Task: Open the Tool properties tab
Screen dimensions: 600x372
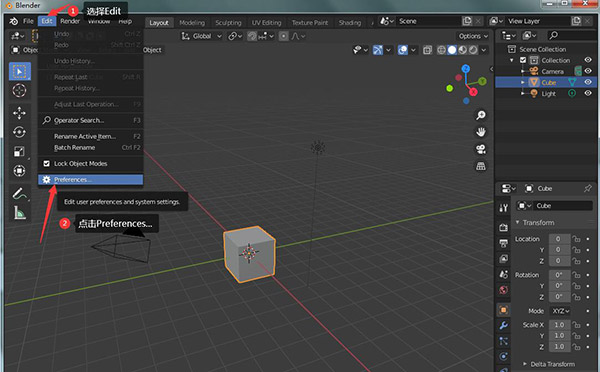Action: (x=504, y=208)
